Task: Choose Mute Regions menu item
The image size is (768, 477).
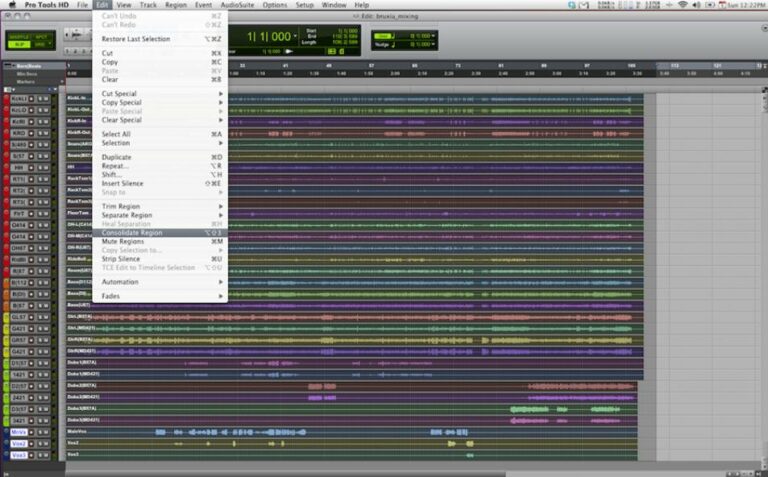Action: point(162,241)
